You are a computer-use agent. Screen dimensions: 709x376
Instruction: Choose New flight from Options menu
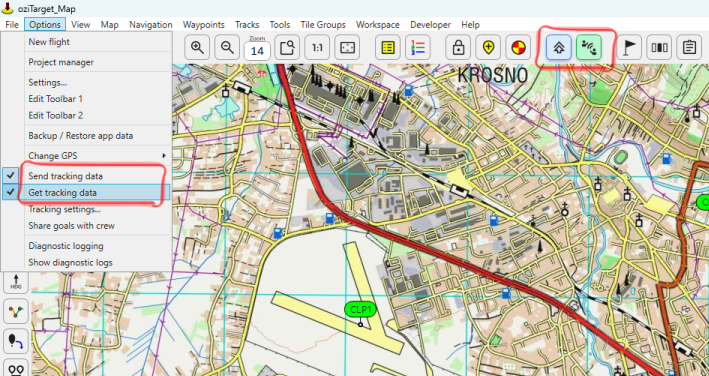pos(86,42)
